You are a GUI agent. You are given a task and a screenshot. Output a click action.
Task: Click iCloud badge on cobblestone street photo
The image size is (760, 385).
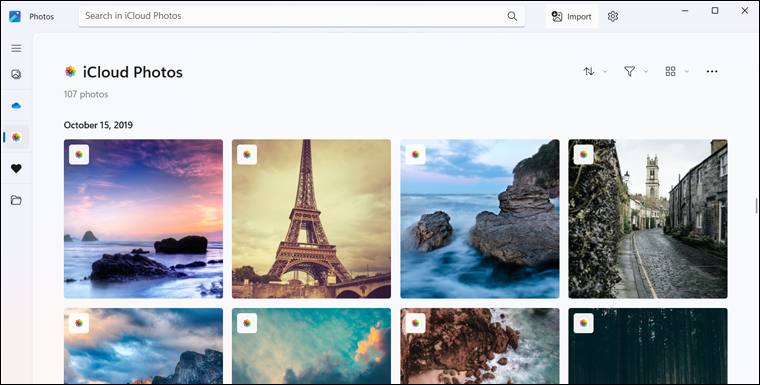[x=584, y=155]
